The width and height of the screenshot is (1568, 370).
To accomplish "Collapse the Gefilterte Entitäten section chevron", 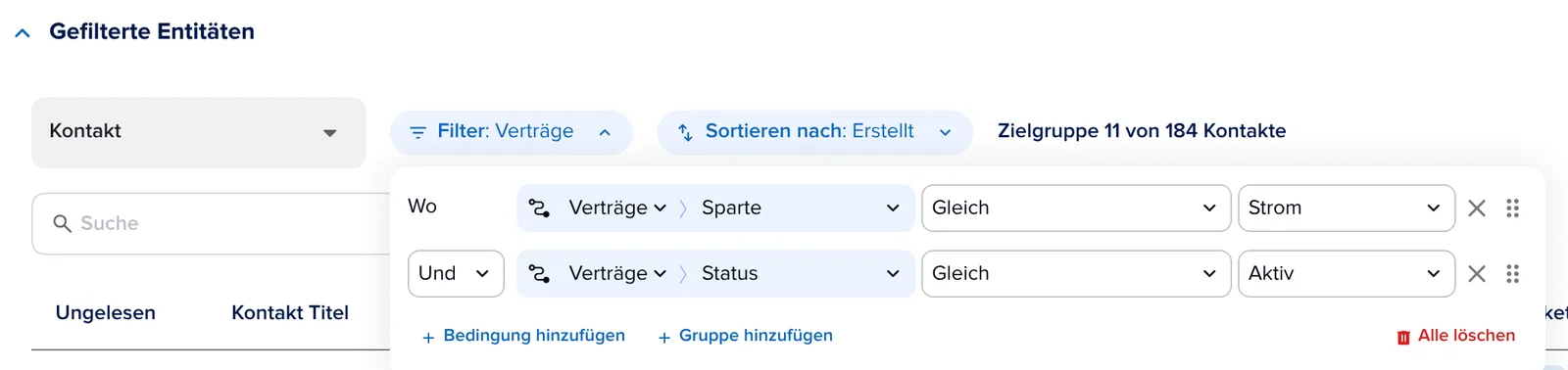I will point(23,33).
